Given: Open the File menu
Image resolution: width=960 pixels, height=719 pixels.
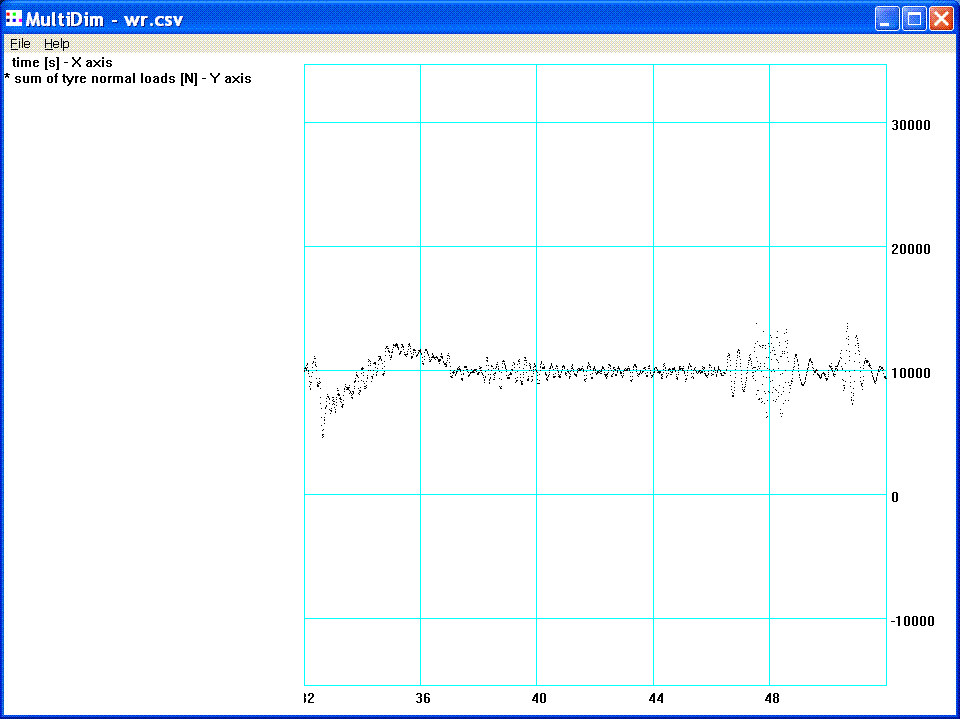Looking at the screenshot, I should tap(20, 43).
